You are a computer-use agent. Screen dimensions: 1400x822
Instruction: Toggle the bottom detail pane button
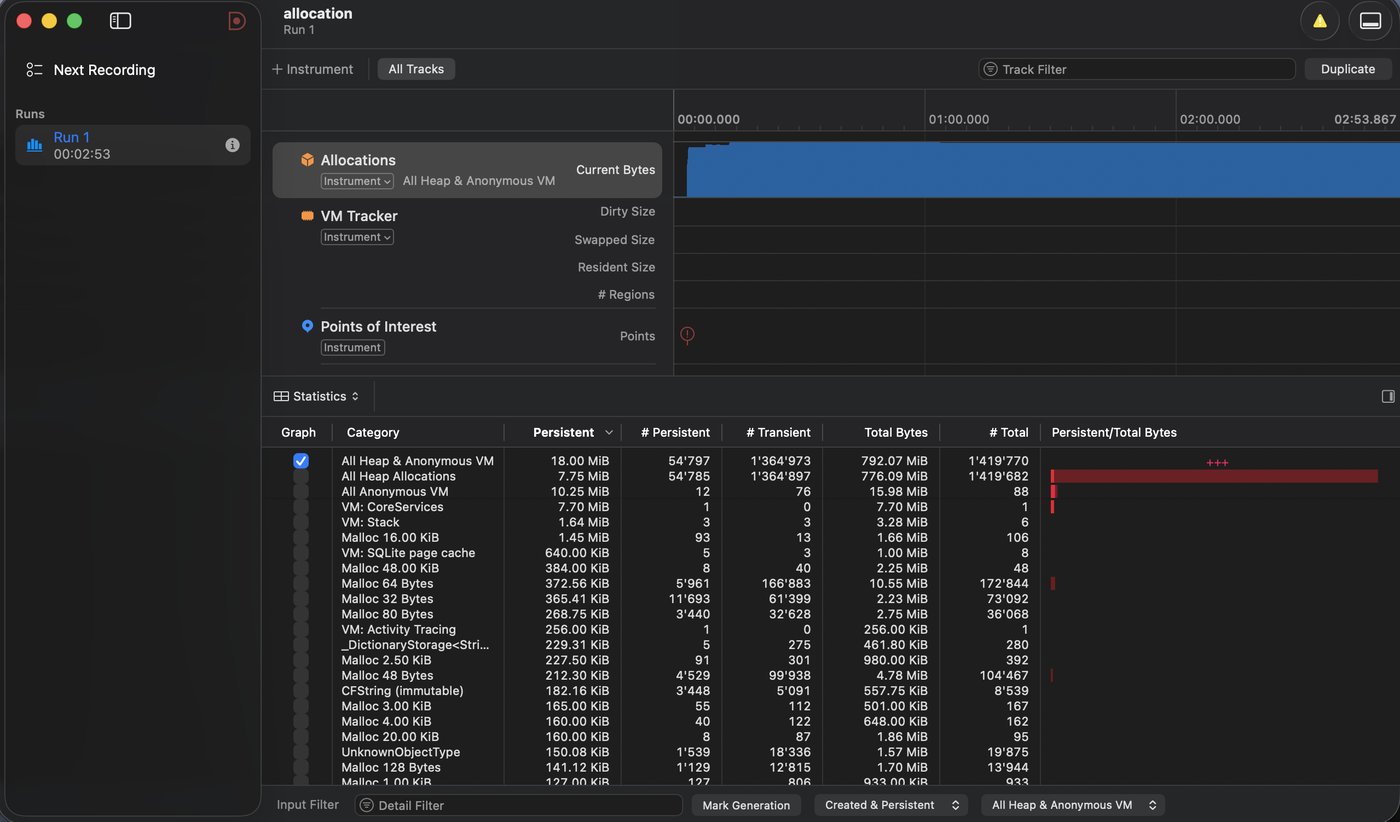(1370, 21)
